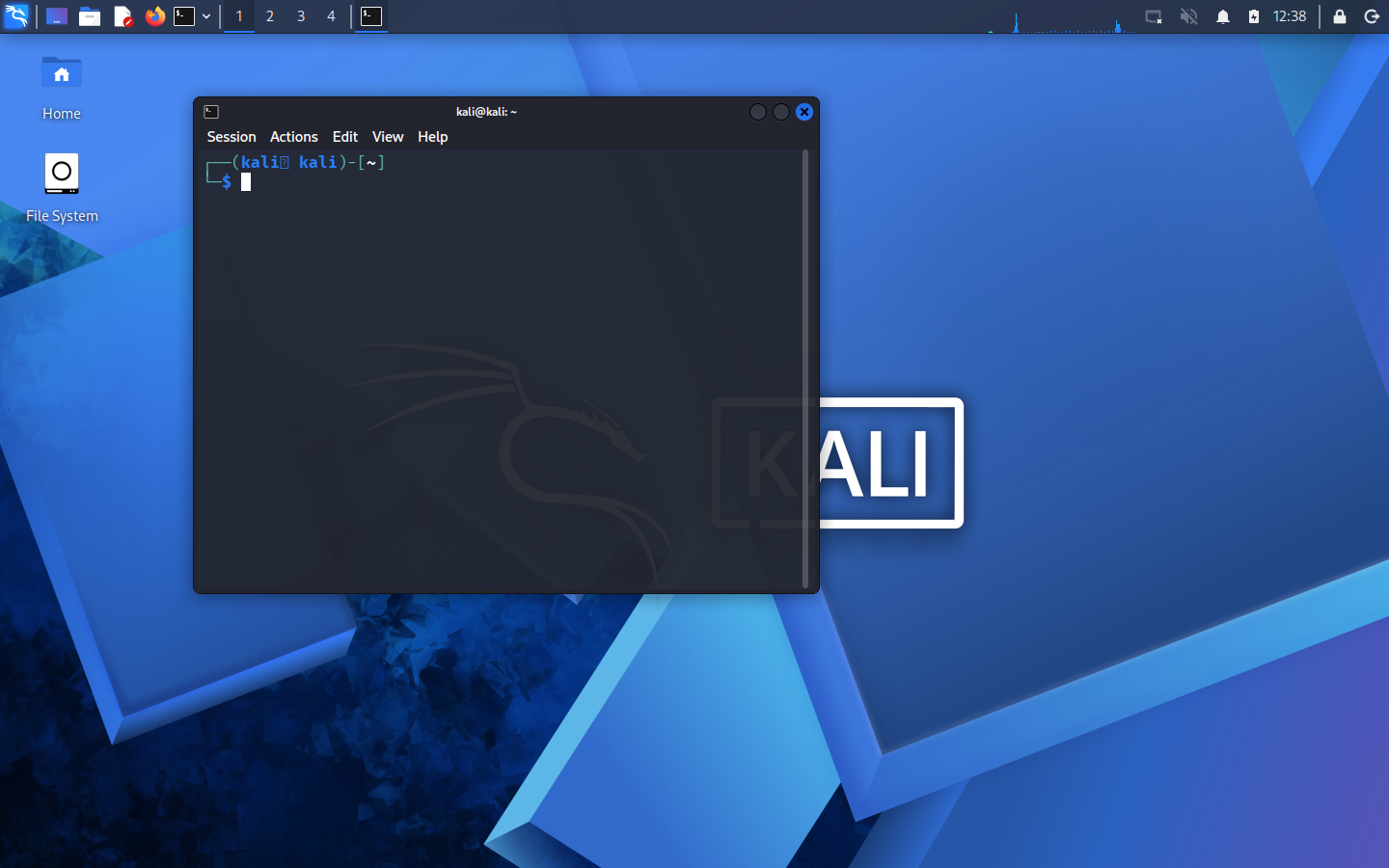This screenshot has width=1389, height=868.
Task: Switch to workspace 2
Action: (x=270, y=16)
